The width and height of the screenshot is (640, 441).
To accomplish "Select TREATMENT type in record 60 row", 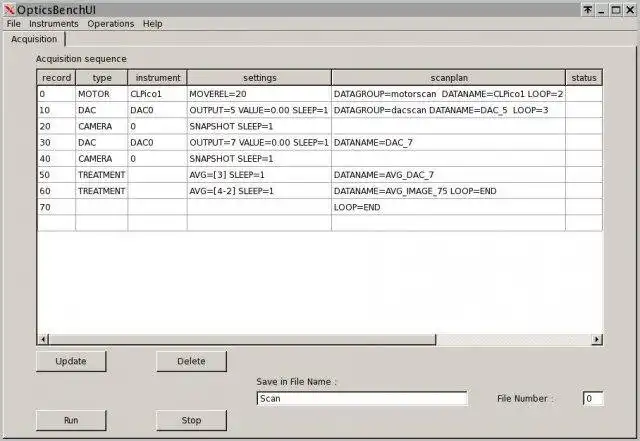I will pyautogui.click(x=102, y=191).
